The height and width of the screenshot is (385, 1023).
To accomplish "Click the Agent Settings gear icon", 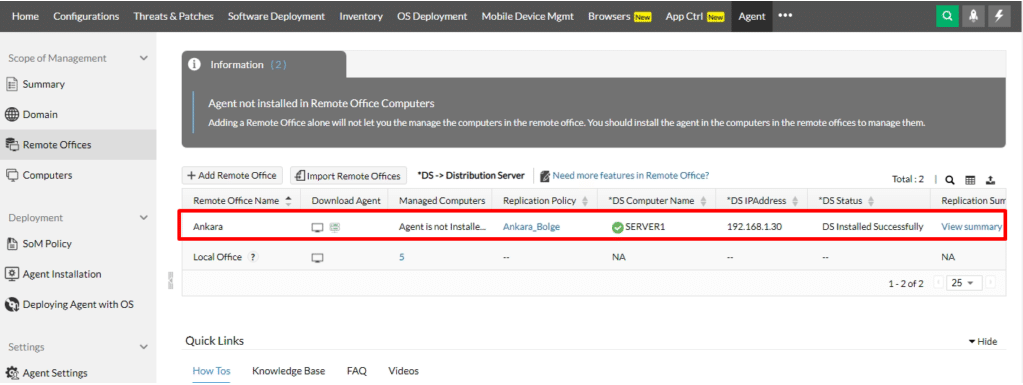I will [12, 373].
